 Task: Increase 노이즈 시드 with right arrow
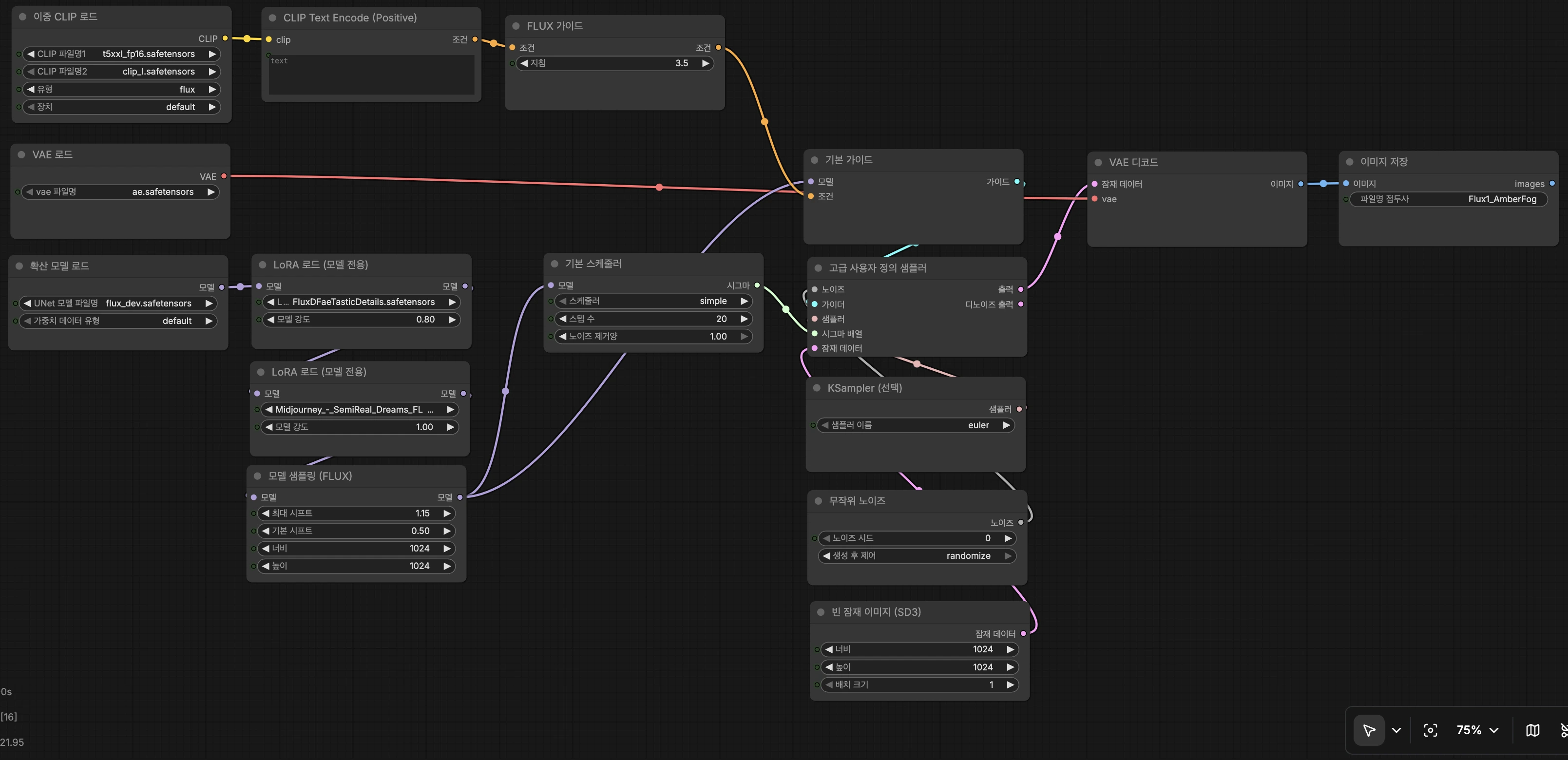(1007, 538)
